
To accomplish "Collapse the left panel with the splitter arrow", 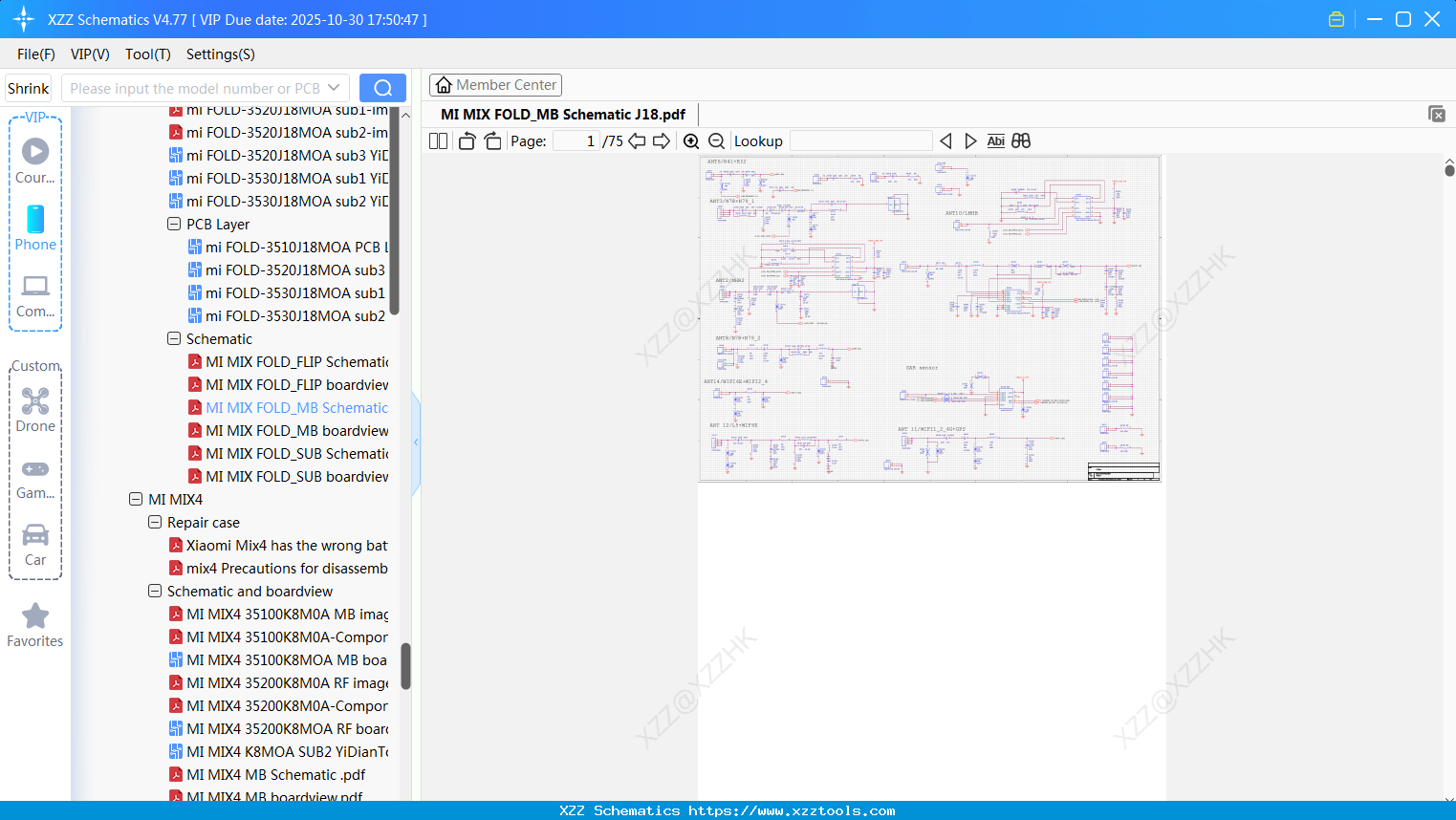I will [x=416, y=442].
